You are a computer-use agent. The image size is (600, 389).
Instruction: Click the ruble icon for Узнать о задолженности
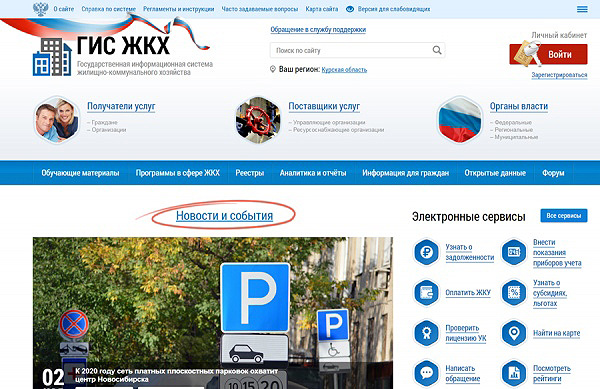(426, 252)
